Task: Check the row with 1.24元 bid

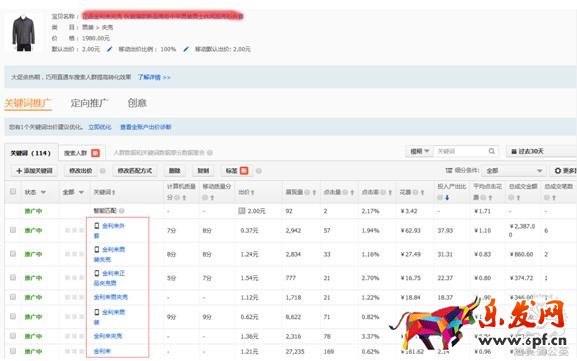Action: pos(13,254)
